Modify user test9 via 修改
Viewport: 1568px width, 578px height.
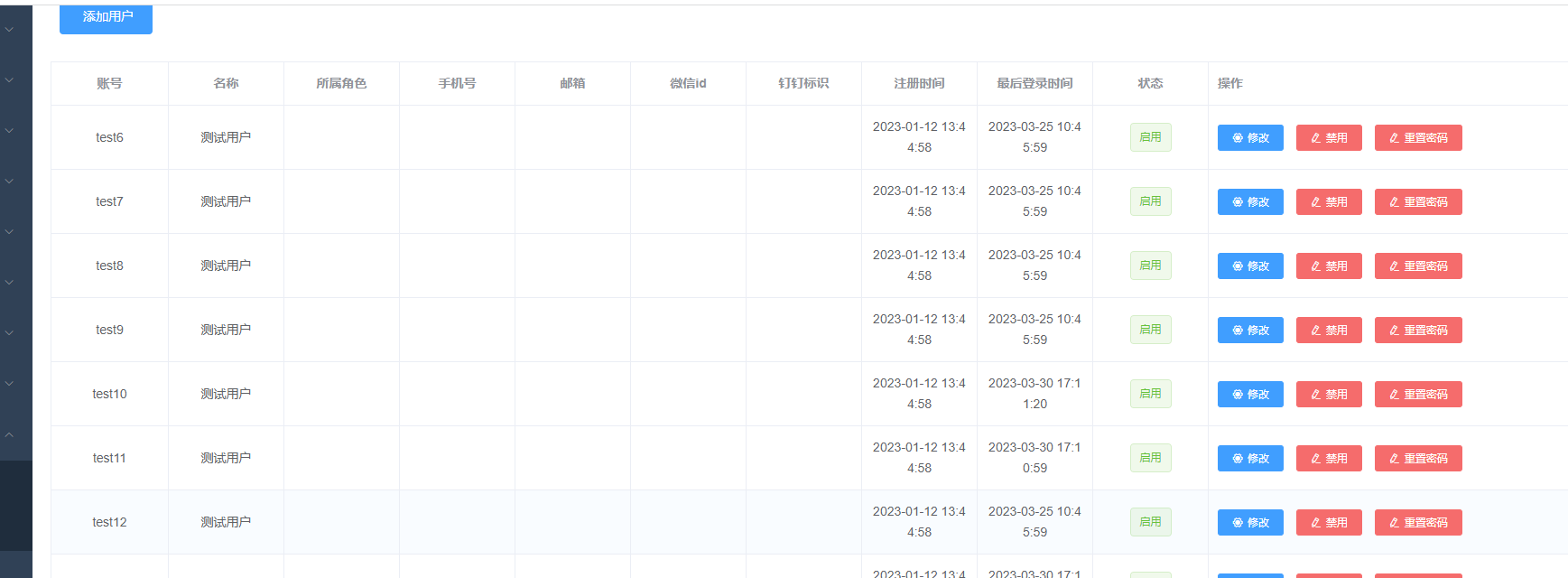pyautogui.click(x=1250, y=331)
